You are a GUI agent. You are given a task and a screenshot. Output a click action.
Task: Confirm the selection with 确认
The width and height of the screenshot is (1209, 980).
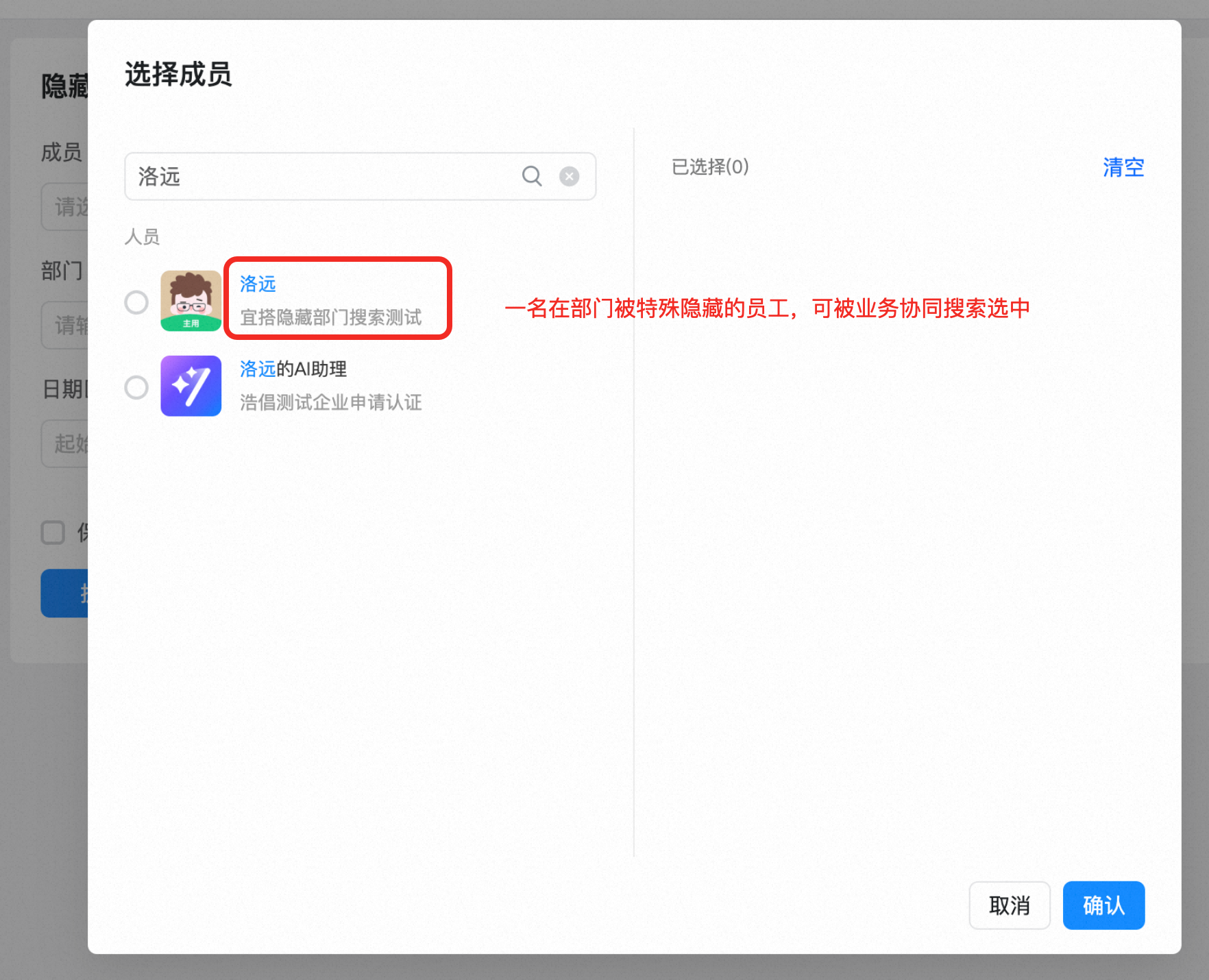(x=1103, y=905)
